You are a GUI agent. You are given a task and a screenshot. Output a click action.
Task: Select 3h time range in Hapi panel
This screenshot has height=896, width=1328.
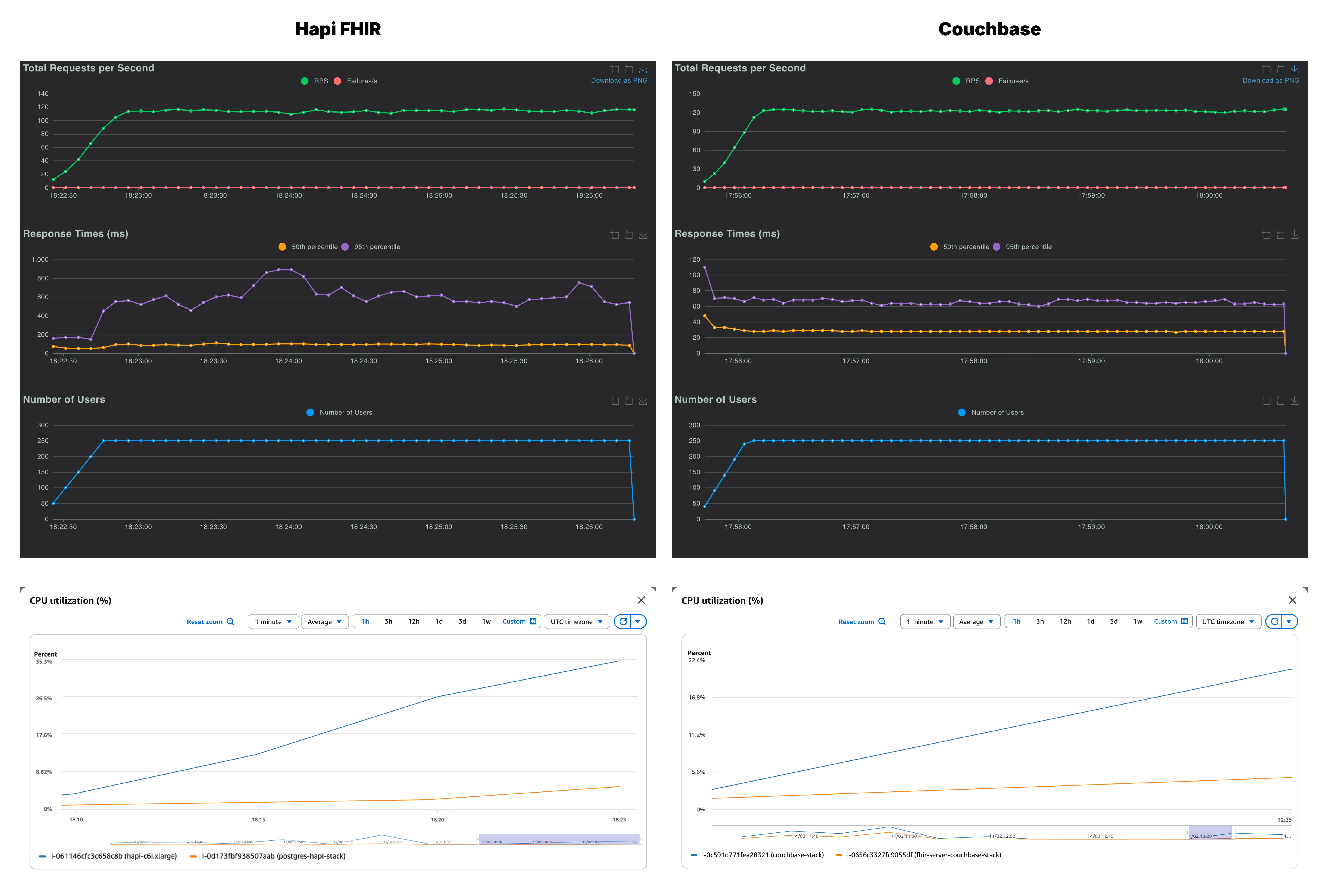[388, 621]
